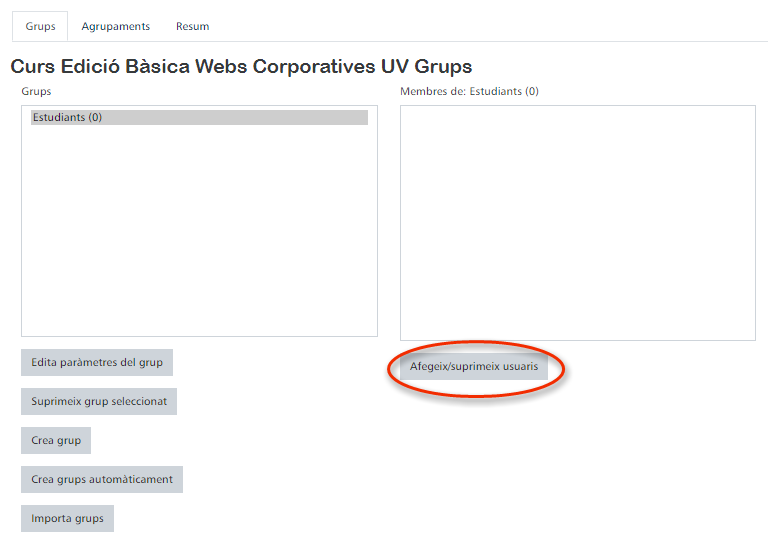Click the Edita paràmetres del grup button
The image size is (783, 550).
click(x=97, y=362)
